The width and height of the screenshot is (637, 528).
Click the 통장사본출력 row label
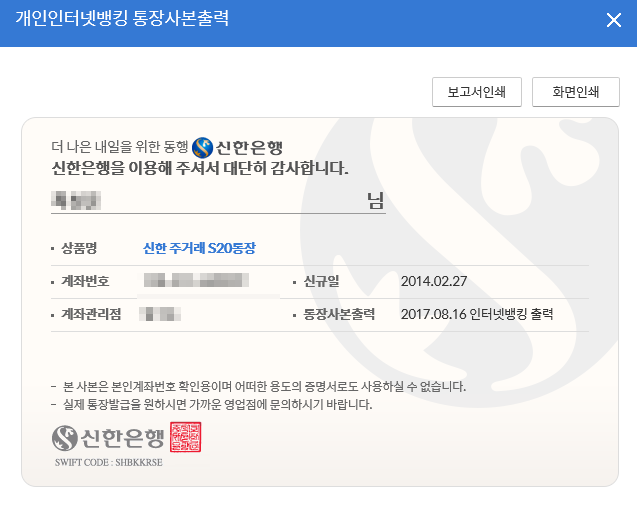pos(339,314)
